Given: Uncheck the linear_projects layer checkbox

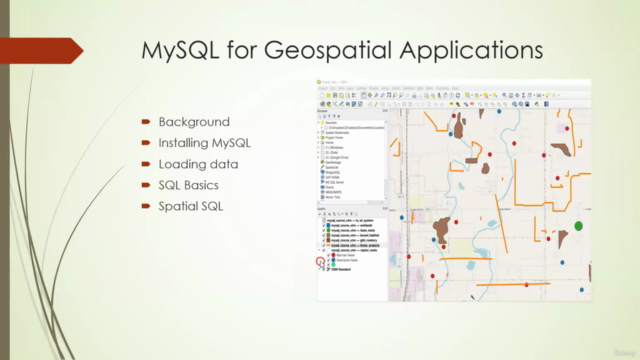Looking at the screenshot, I should (324, 245).
